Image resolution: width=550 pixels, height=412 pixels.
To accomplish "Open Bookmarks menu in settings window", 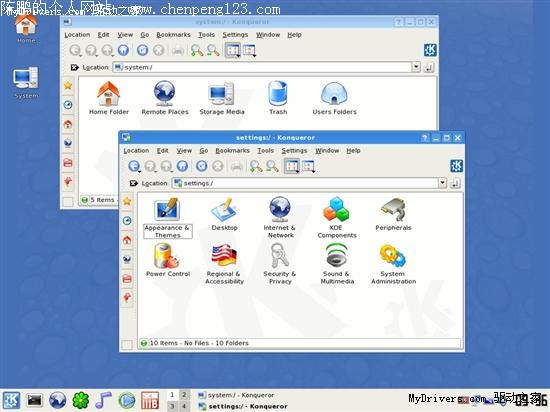I will pos(233,150).
